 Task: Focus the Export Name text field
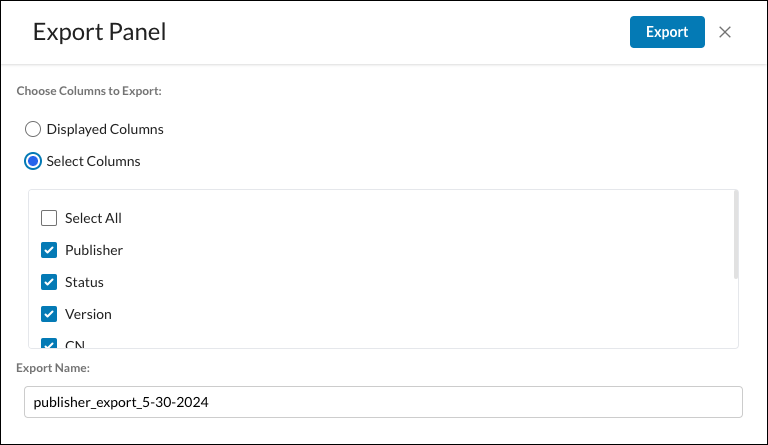pyautogui.click(x=383, y=402)
